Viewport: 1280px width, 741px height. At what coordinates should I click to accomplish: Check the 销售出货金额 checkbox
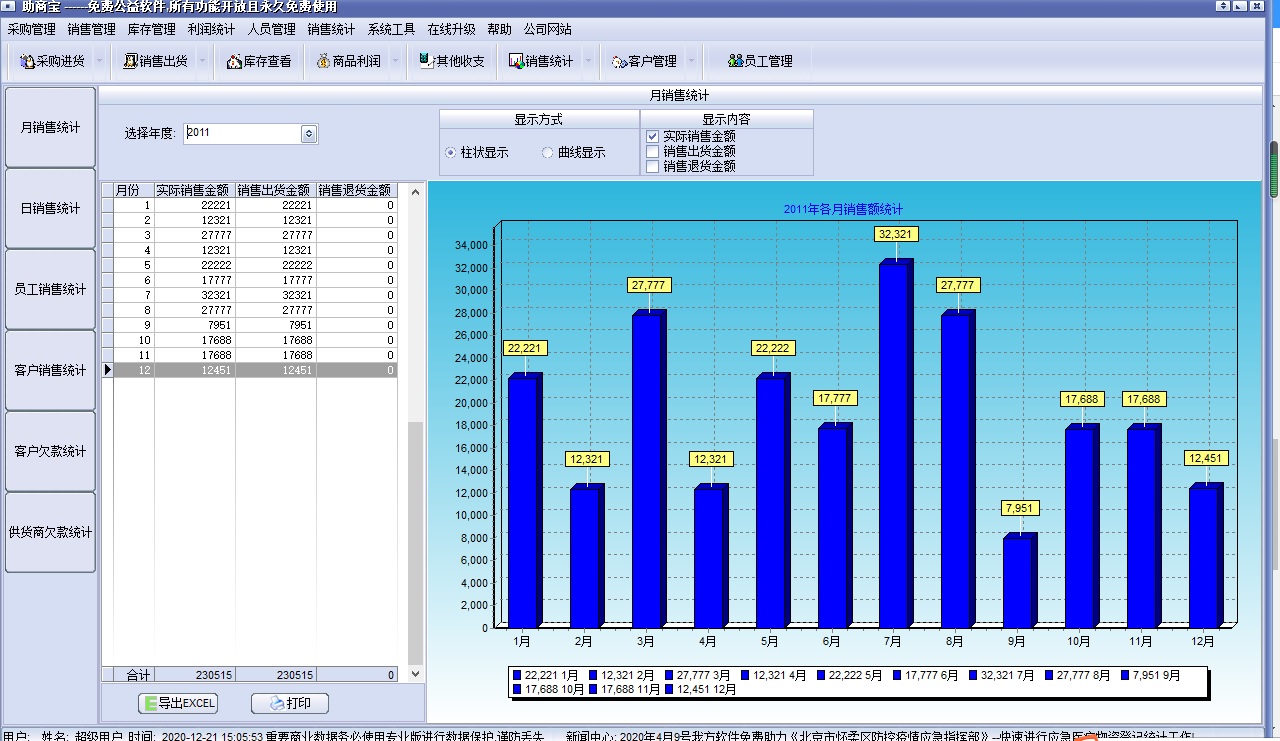point(652,151)
